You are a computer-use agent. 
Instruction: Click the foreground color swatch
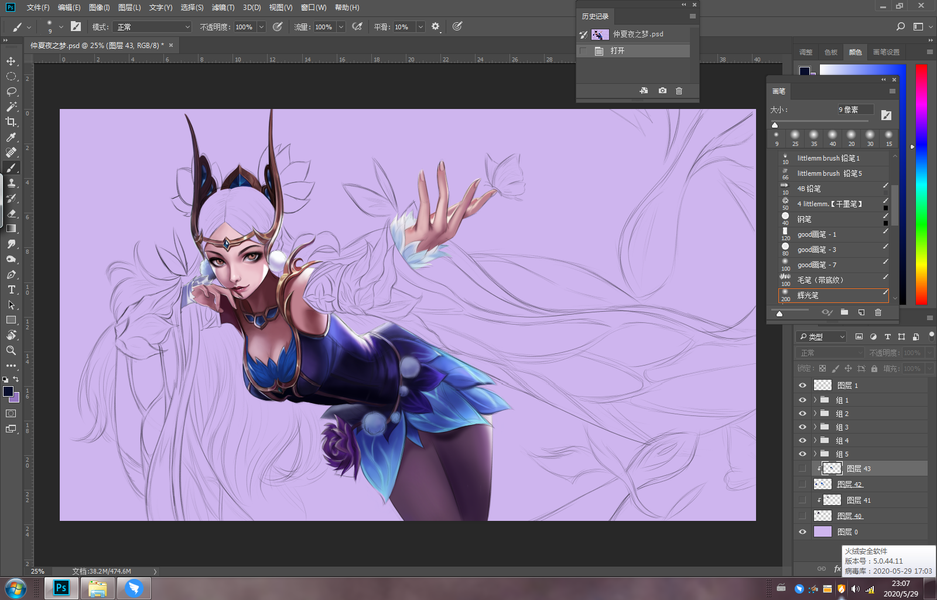pos(8,392)
